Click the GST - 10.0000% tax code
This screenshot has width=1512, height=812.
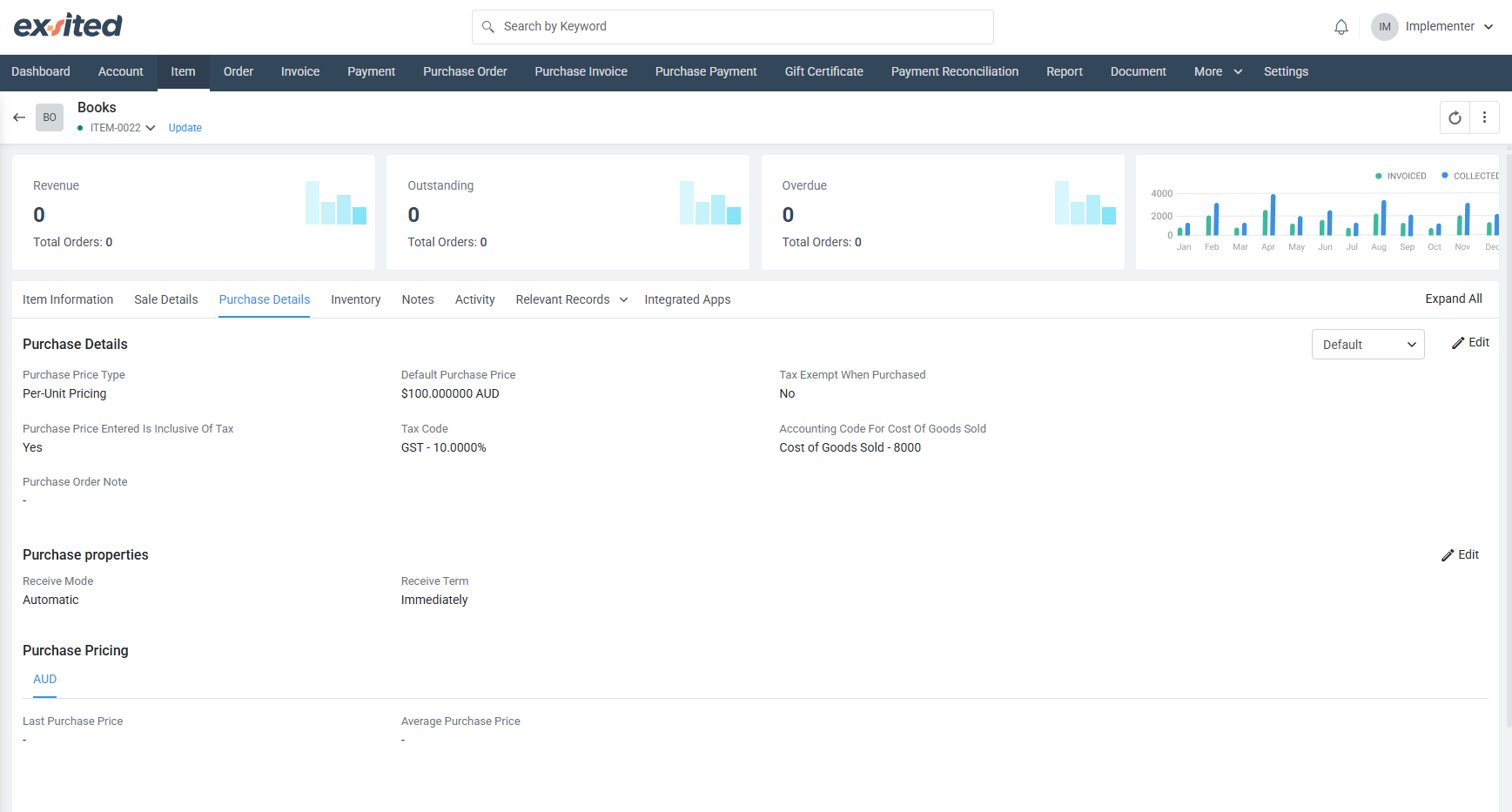click(x=444, y=447)
